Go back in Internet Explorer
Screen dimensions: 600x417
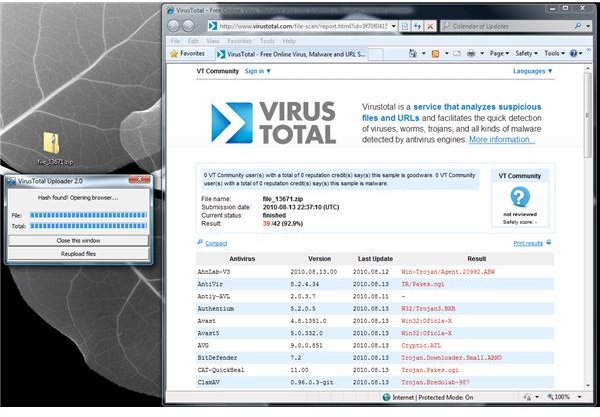pyautogui.click(x=174, y=26)
